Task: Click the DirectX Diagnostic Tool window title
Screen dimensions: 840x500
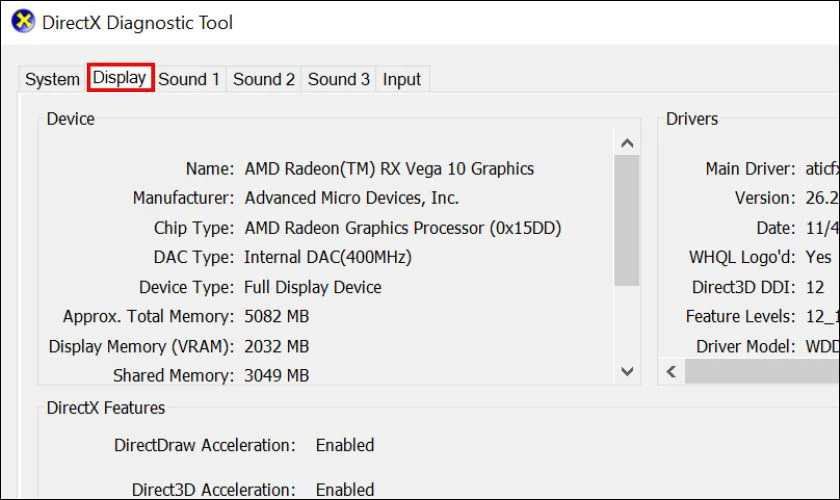Action: [137, 23]
